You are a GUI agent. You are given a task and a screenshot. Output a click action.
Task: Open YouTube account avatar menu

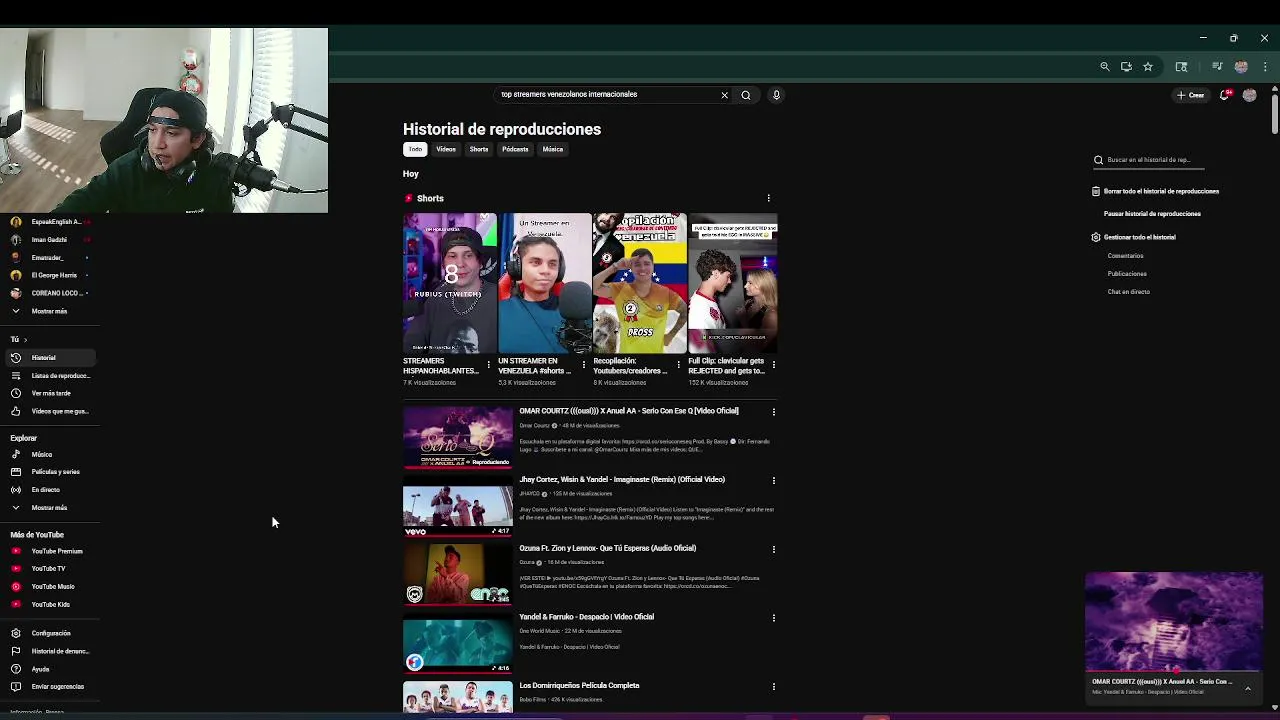pyautogui.click(x=1249, y=95)
